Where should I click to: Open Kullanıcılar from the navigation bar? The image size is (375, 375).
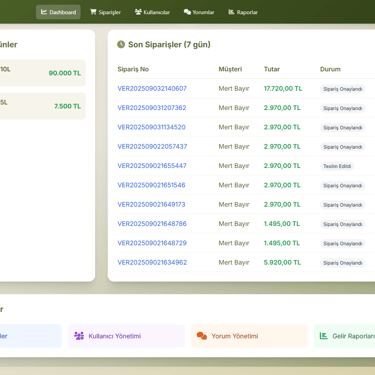click(x=152, y=12)
